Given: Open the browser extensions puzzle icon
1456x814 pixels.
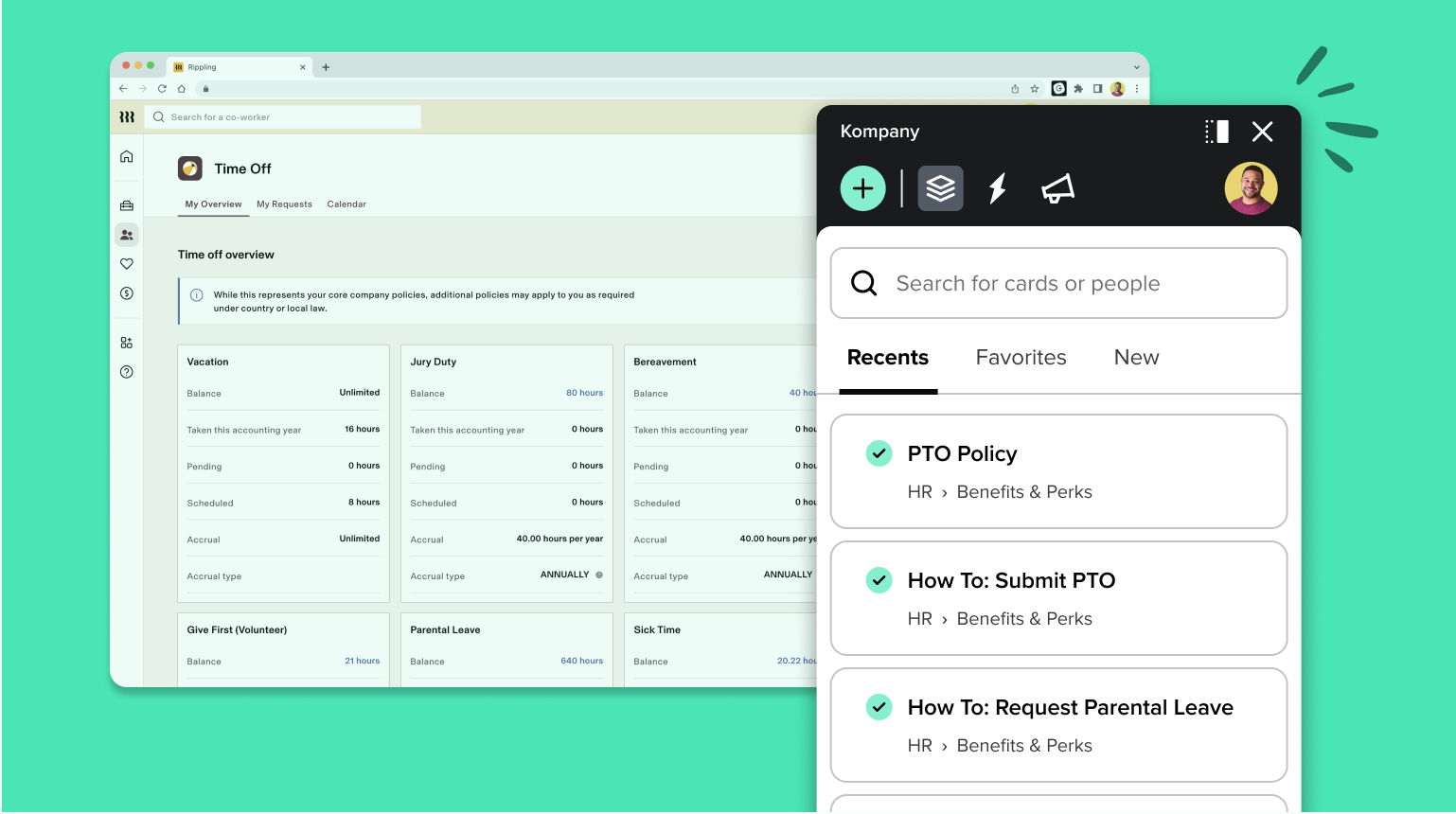Looking at the screenshot, I should click(1078, 88).
